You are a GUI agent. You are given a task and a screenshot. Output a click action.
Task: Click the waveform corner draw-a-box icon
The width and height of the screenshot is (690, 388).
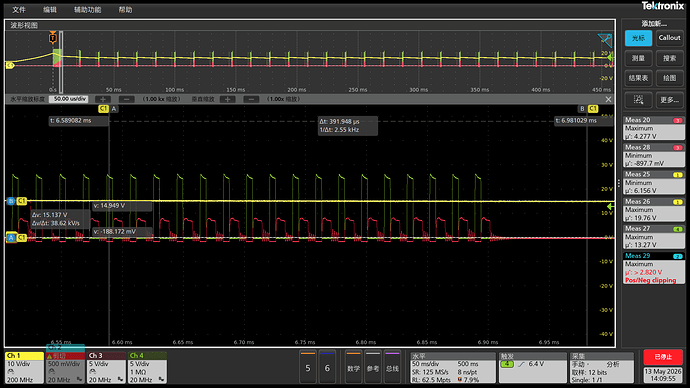tap(605, 40)
